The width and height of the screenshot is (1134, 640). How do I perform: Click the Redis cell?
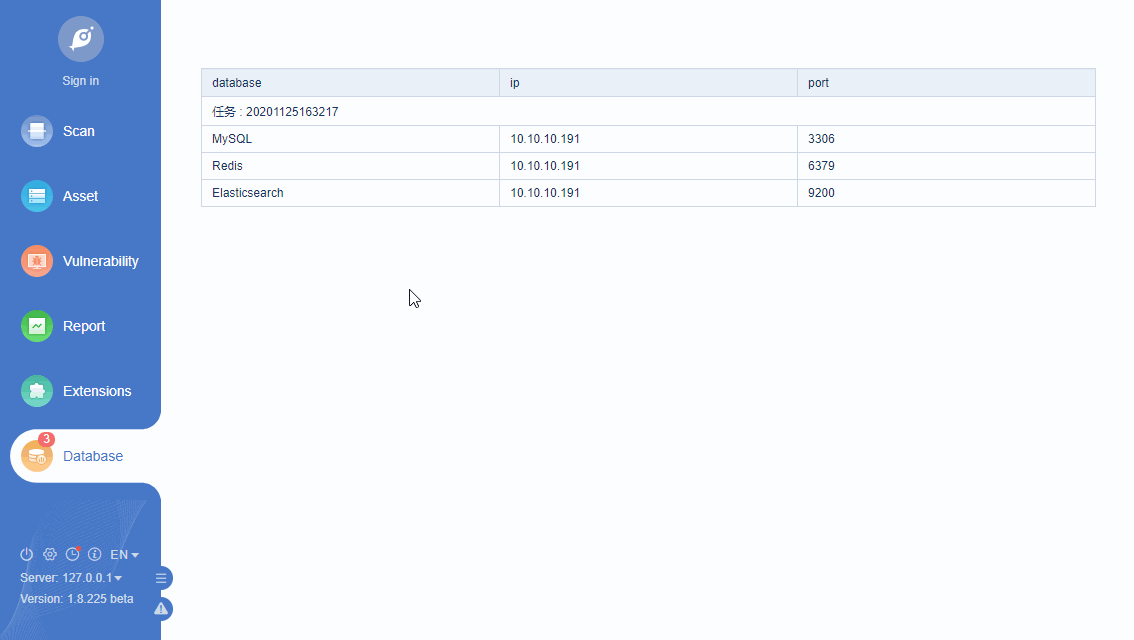coord(351,166)
